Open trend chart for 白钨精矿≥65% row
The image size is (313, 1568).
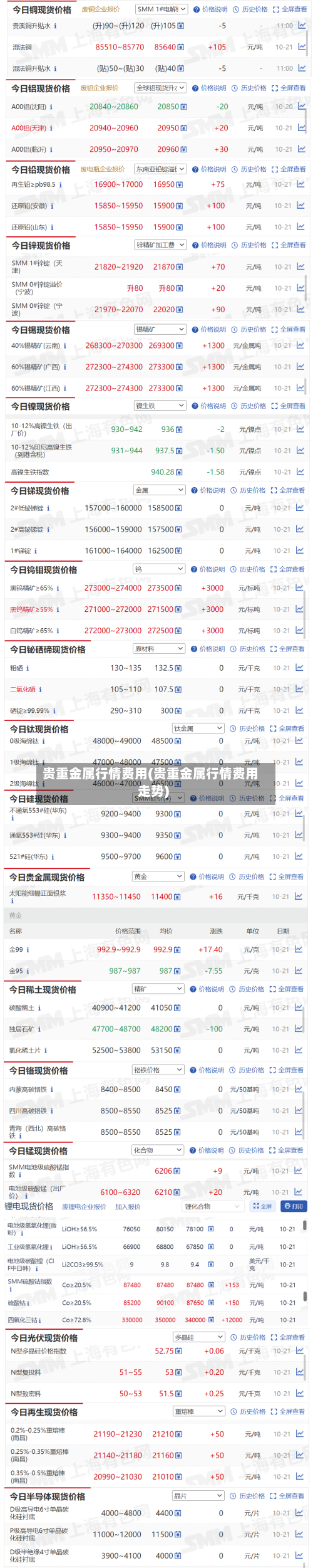300,630
